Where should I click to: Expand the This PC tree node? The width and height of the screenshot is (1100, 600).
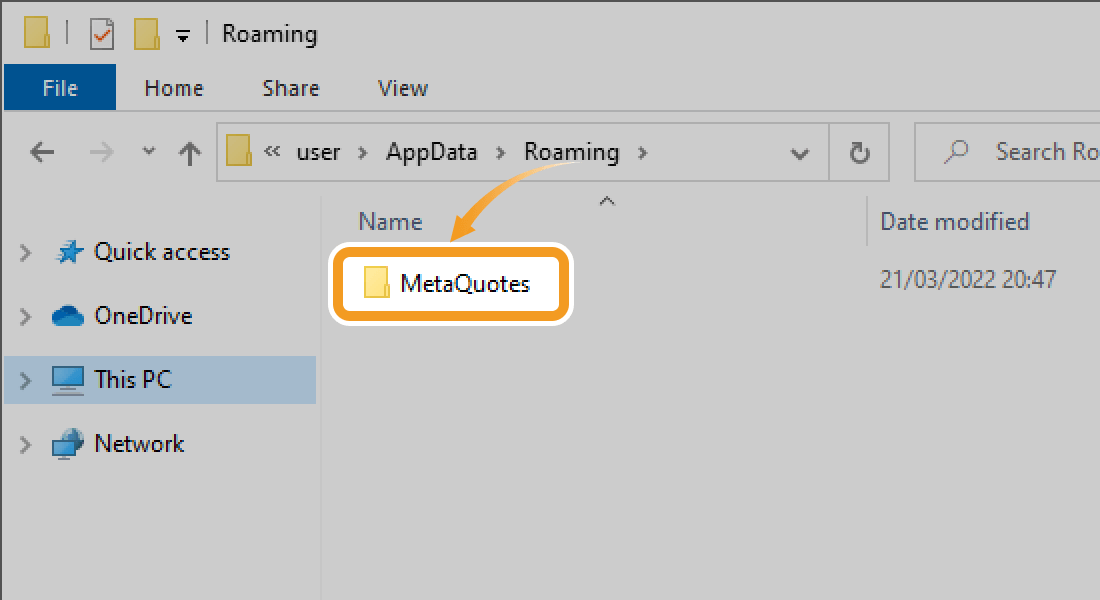pyautogui.click(x=26, y=380)
